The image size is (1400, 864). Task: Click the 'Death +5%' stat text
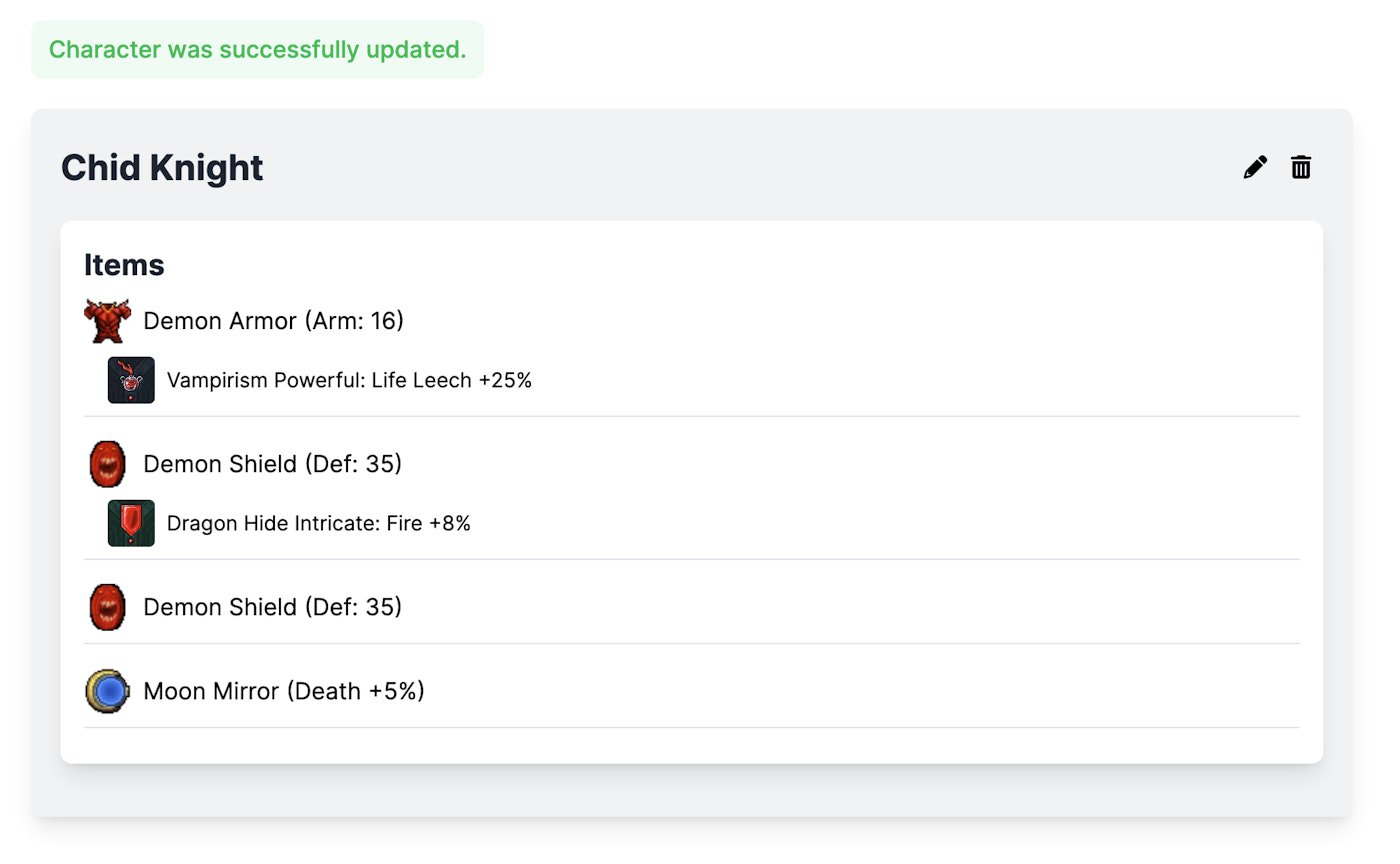[356, 691]
